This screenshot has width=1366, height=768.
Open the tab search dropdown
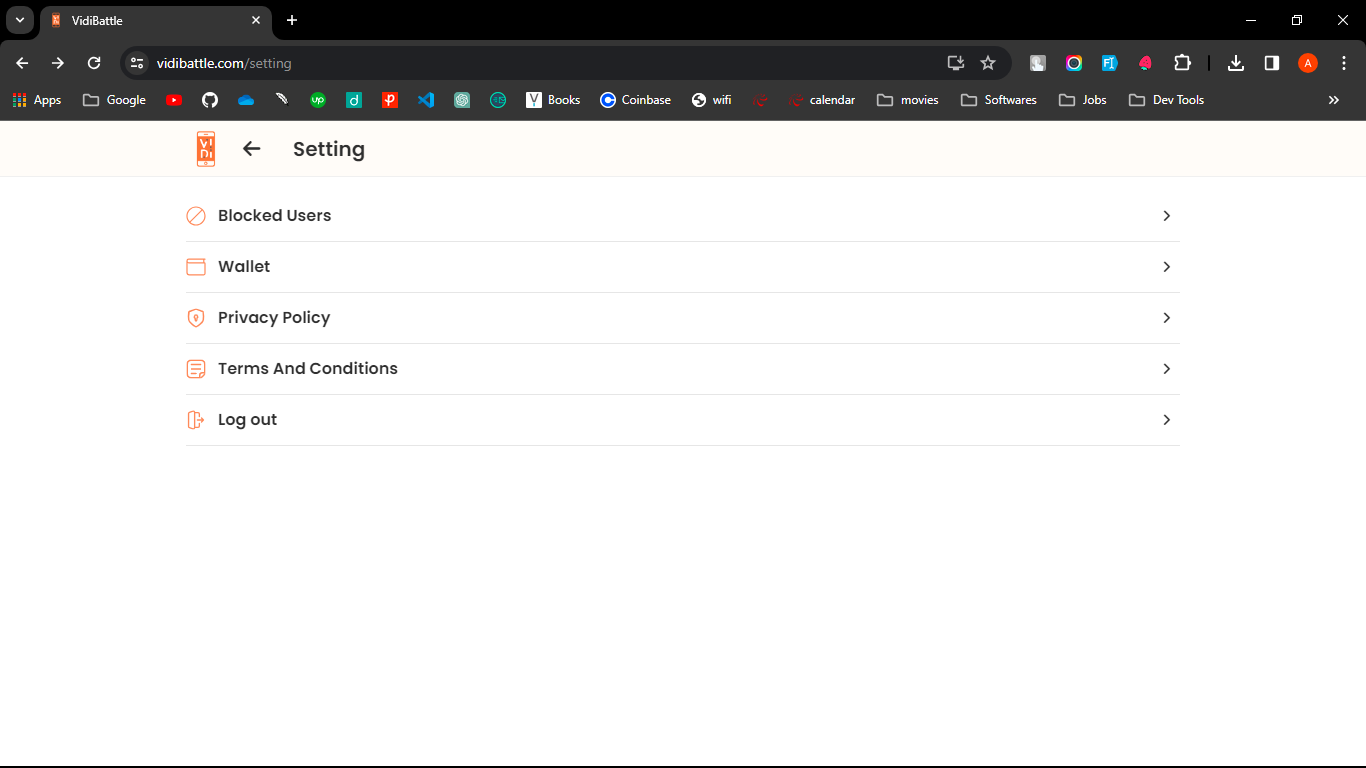tap(20, 20)
